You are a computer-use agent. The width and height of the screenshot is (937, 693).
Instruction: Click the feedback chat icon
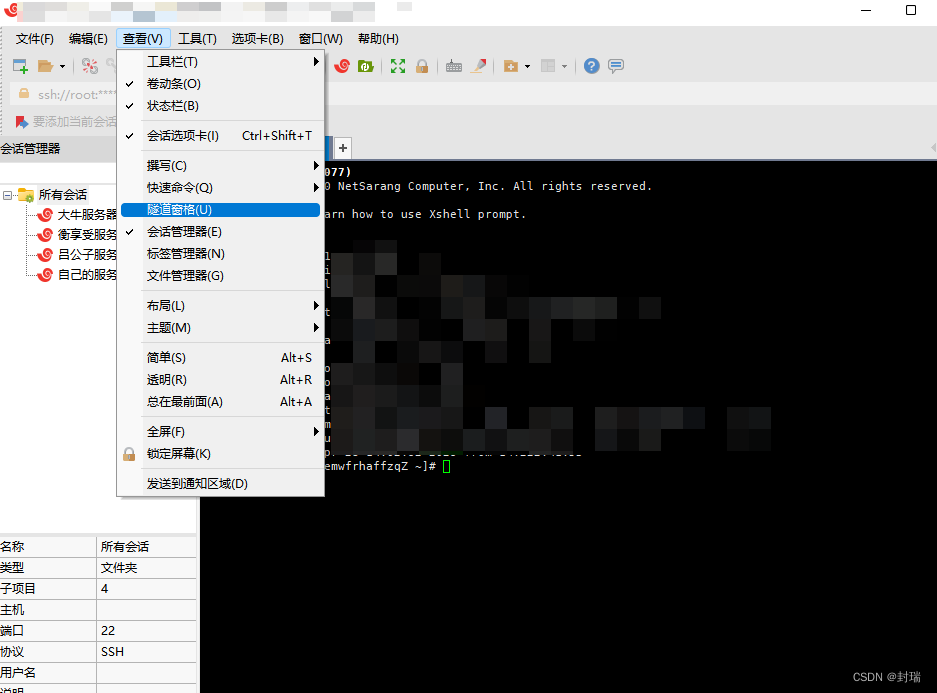(x=616, y=66)
